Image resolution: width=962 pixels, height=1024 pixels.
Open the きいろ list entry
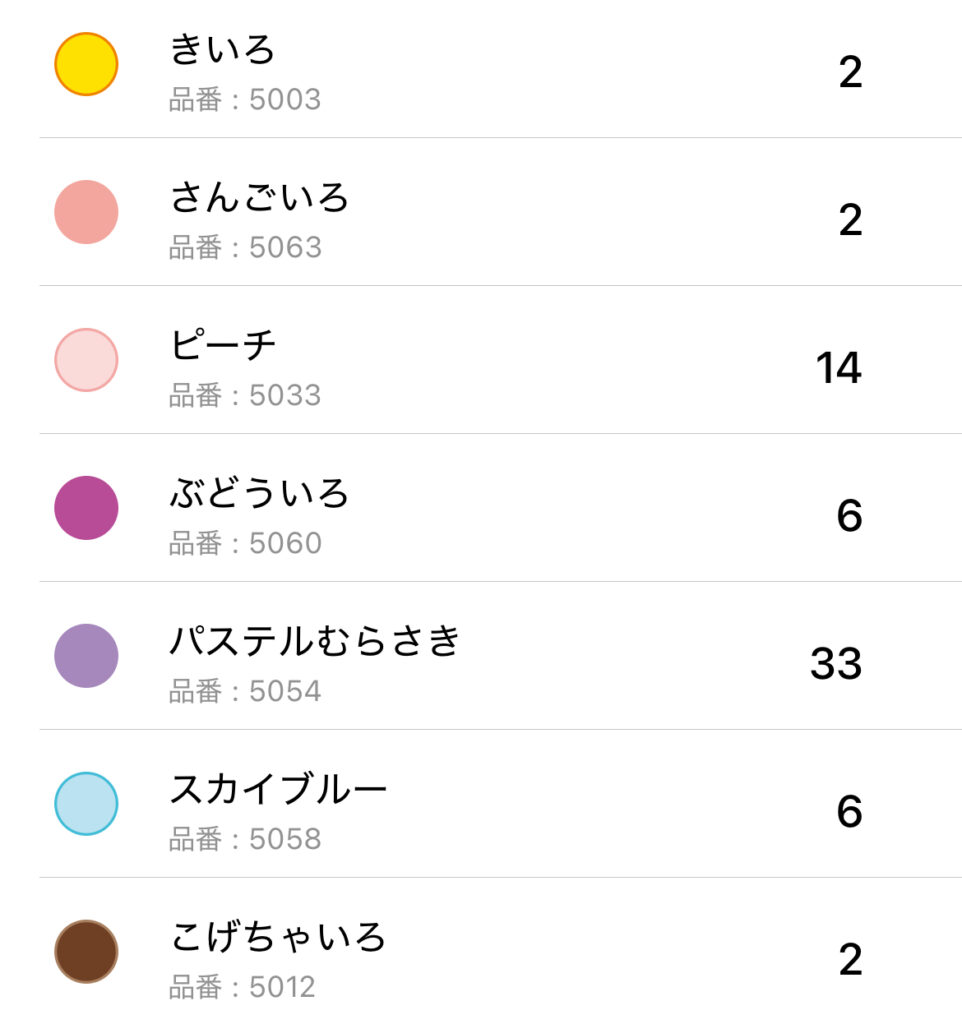[x=222, y=49]
